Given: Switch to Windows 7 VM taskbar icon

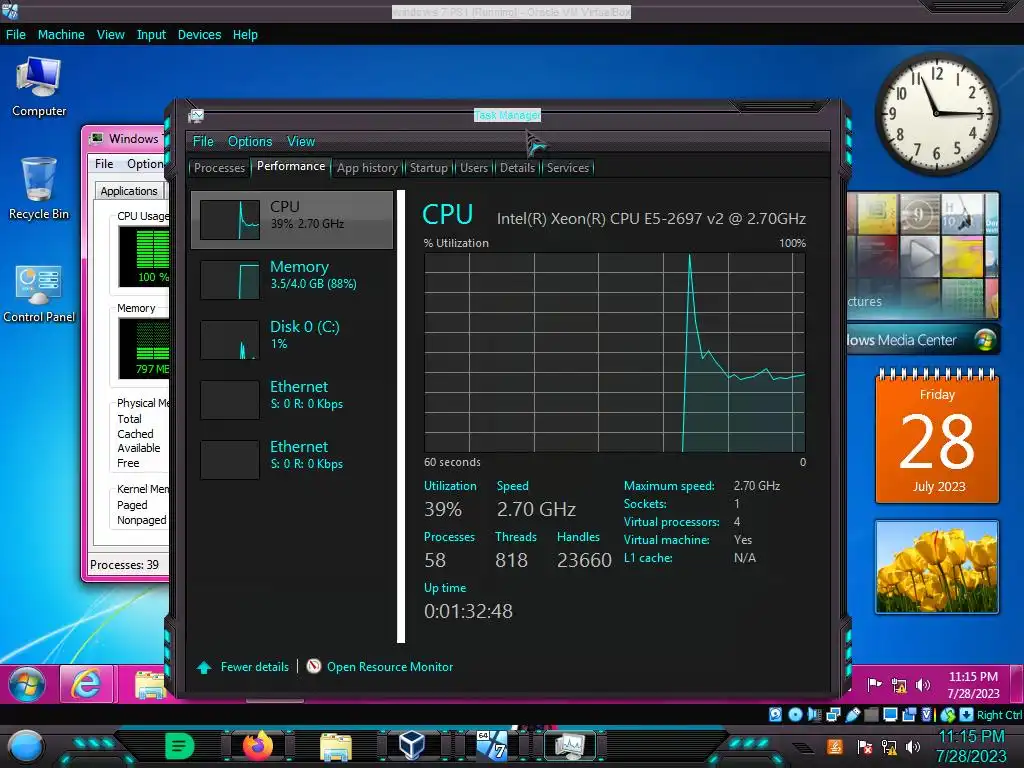Looking at the screenshot, I should tap(492, 745).
